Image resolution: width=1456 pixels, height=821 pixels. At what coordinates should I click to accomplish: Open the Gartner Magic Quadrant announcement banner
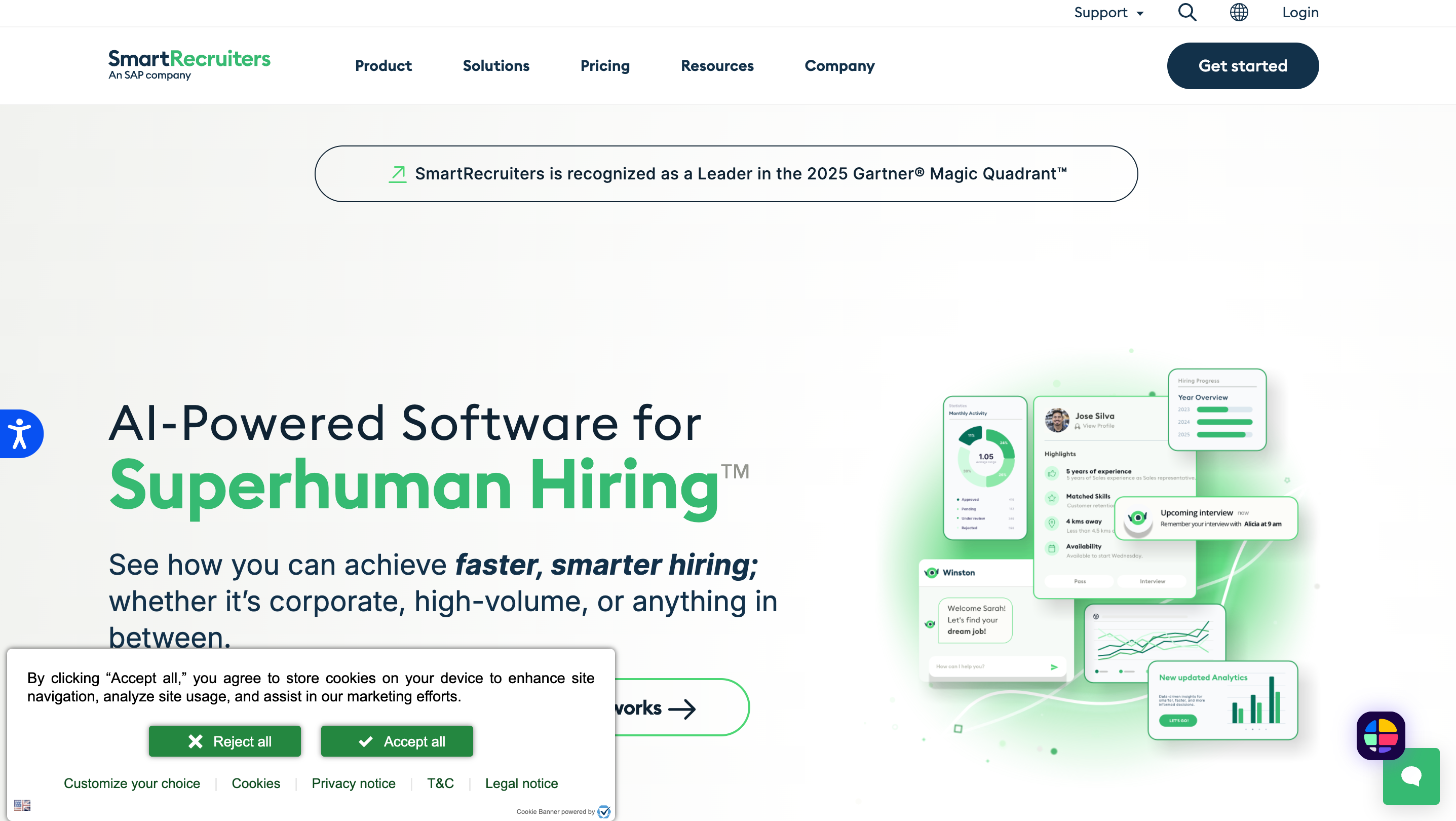726,174
